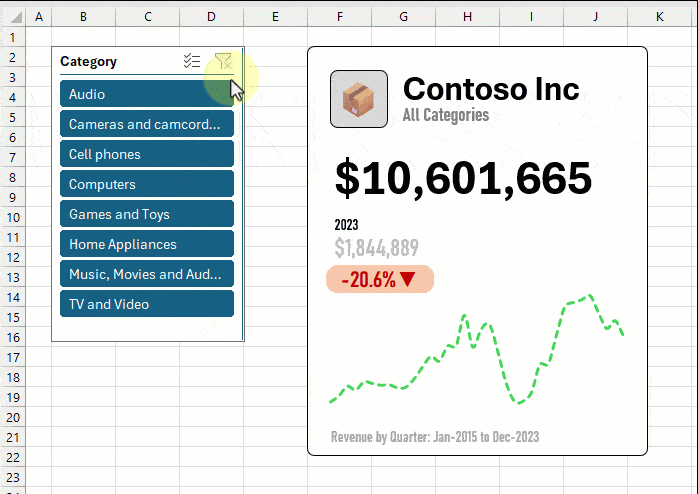Select row 1 header
The image size is (698, 494).
click(x=13, y=37)
